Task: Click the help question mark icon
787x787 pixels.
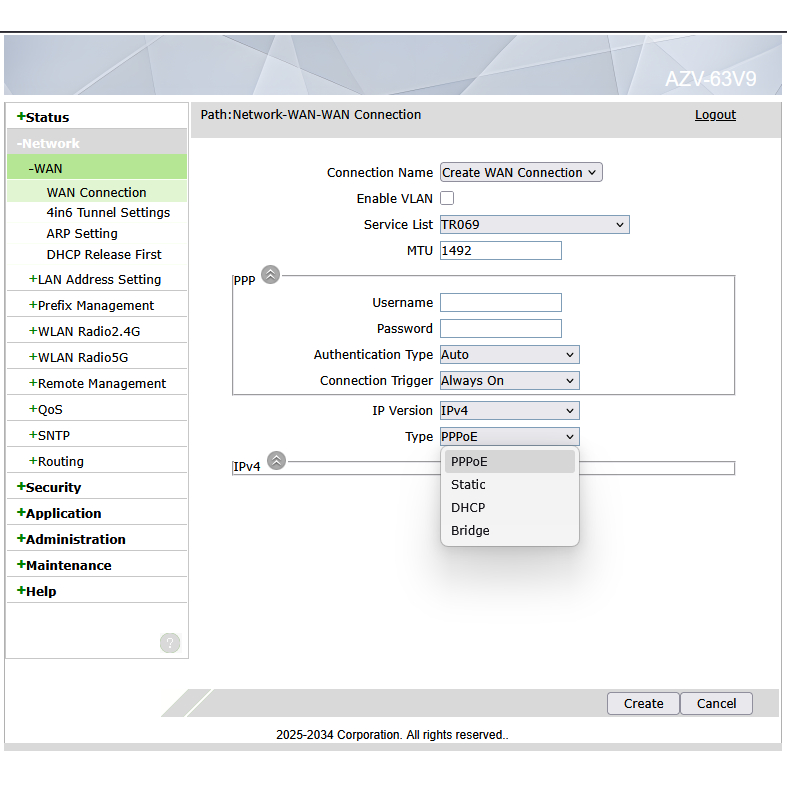Action: [x=170, y=643]
